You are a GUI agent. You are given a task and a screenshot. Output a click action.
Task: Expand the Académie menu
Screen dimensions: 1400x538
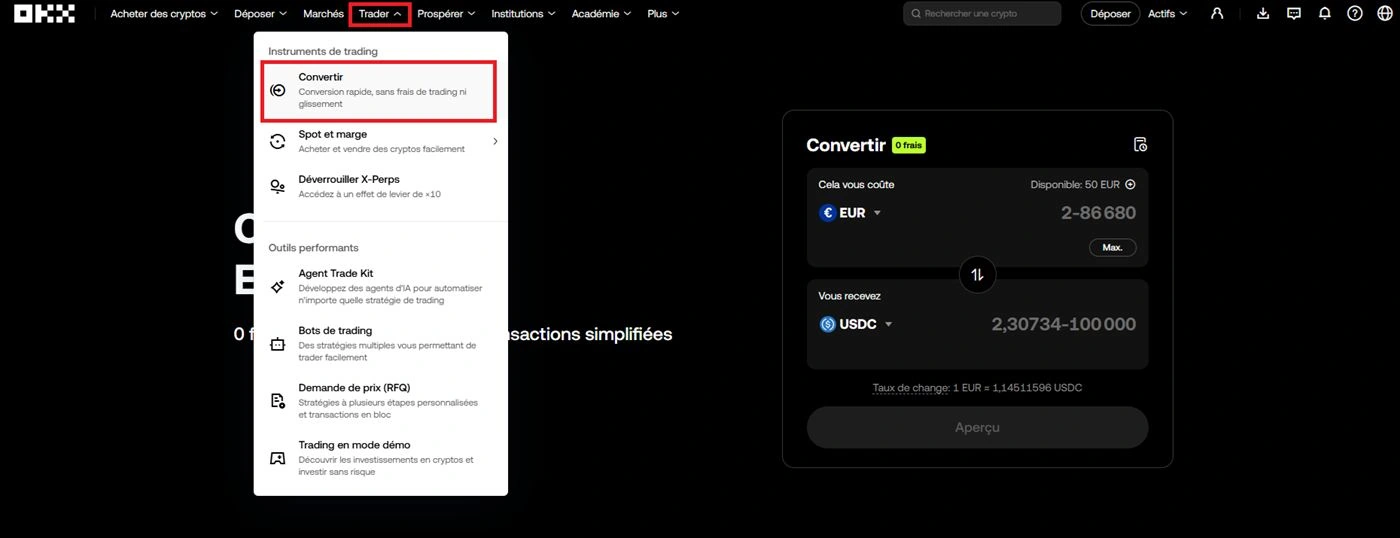602,14
